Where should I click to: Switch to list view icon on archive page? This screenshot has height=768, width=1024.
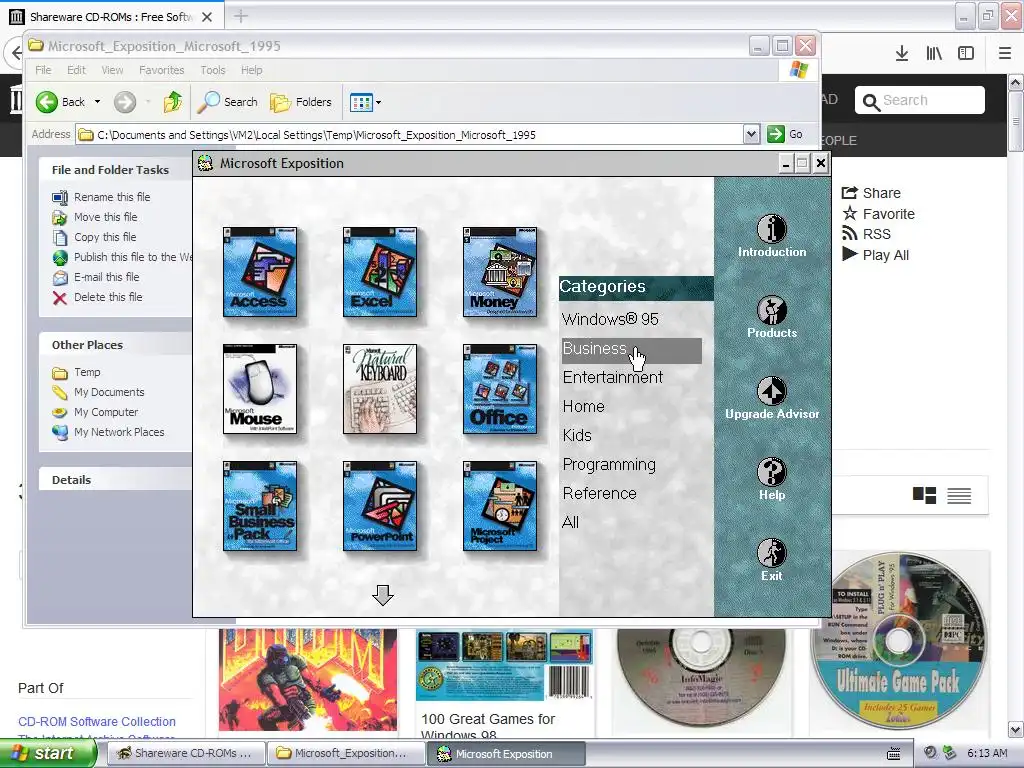point(959,496)
